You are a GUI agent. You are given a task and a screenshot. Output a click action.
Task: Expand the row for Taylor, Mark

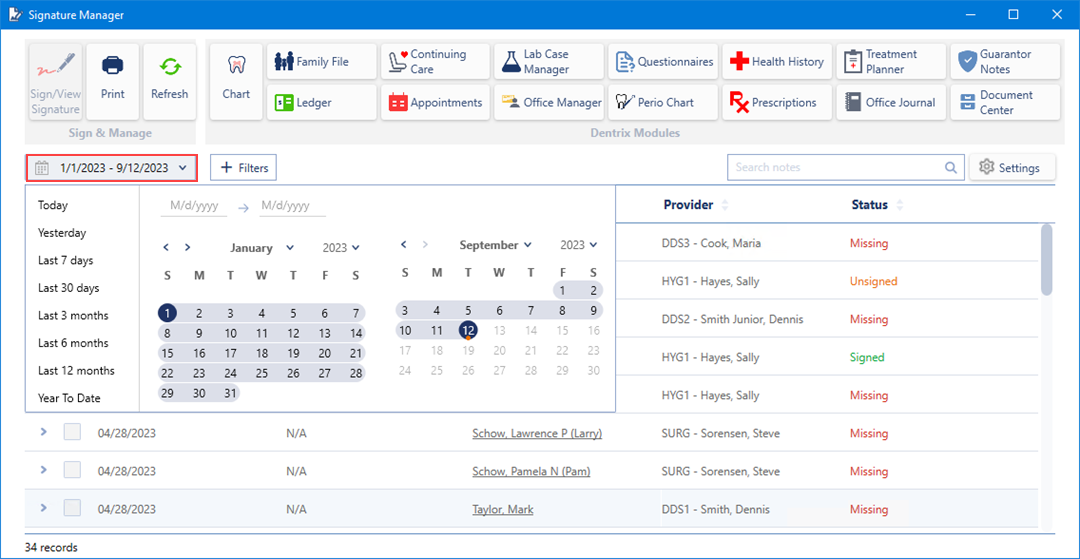(x=43, y=509)
